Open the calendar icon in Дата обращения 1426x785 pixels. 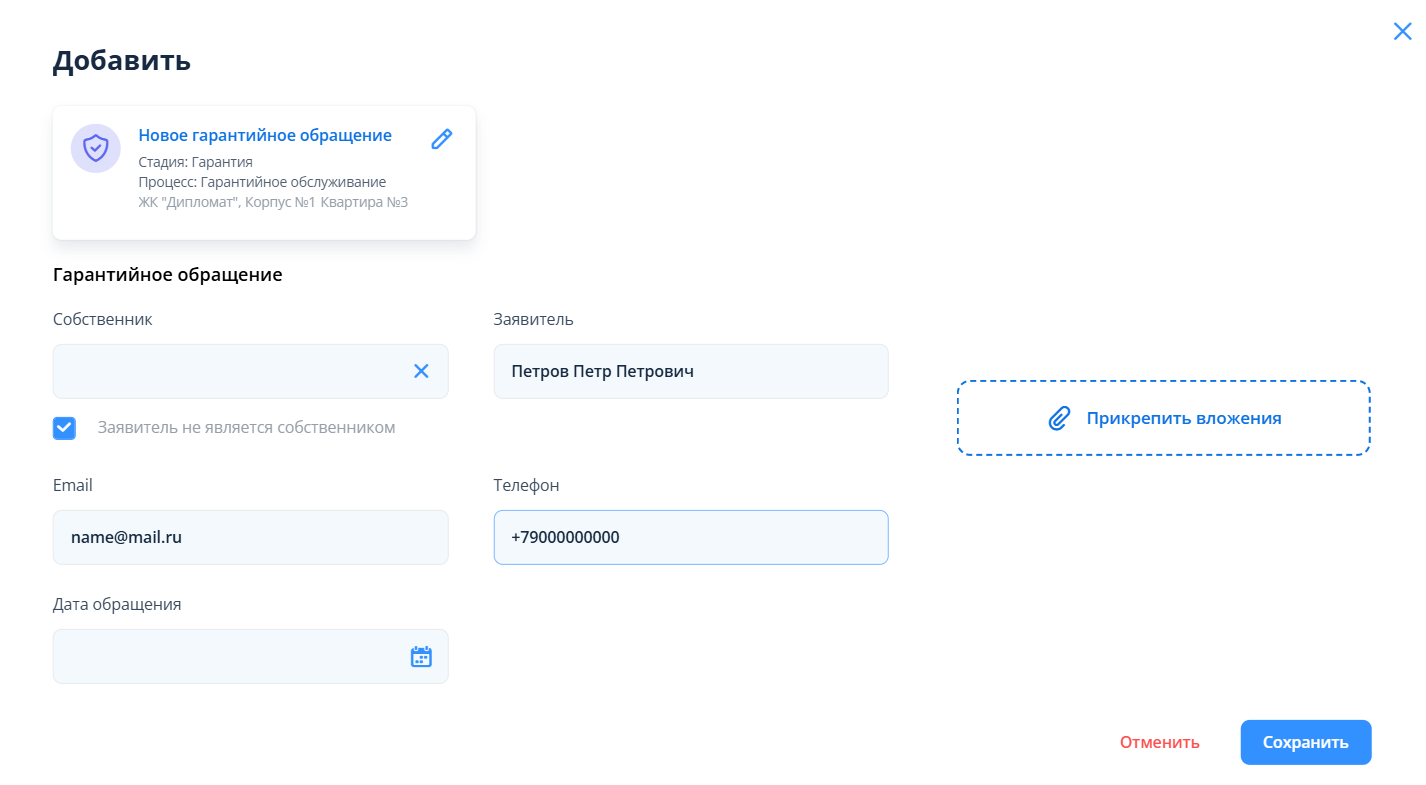point(421,657)
